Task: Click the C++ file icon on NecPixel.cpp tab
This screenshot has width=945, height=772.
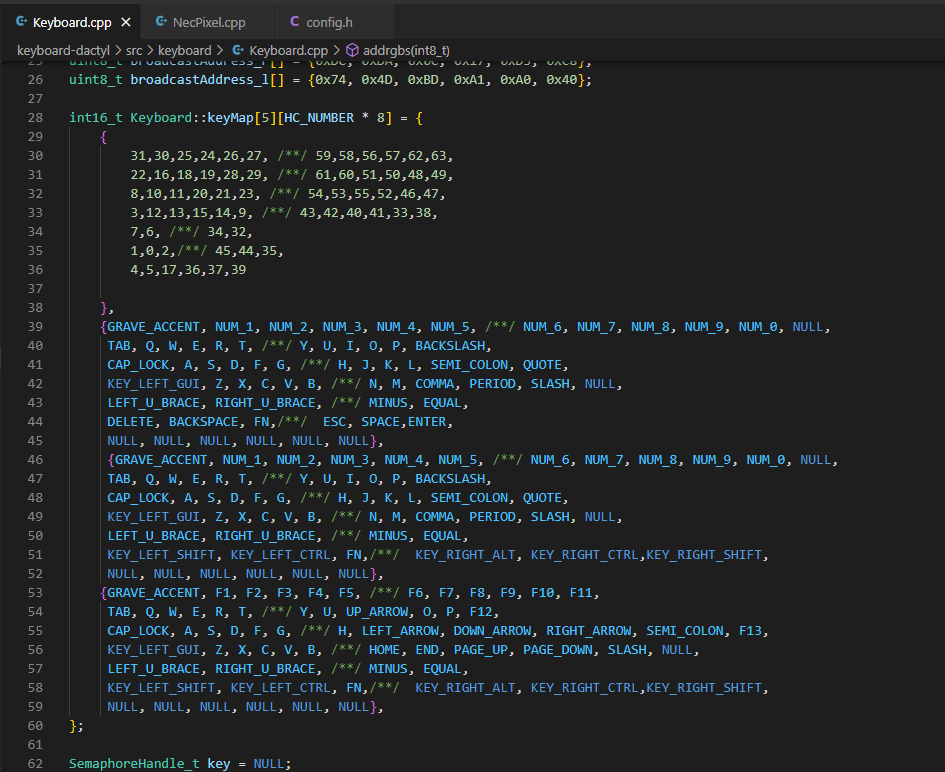Action: (162, 22)
